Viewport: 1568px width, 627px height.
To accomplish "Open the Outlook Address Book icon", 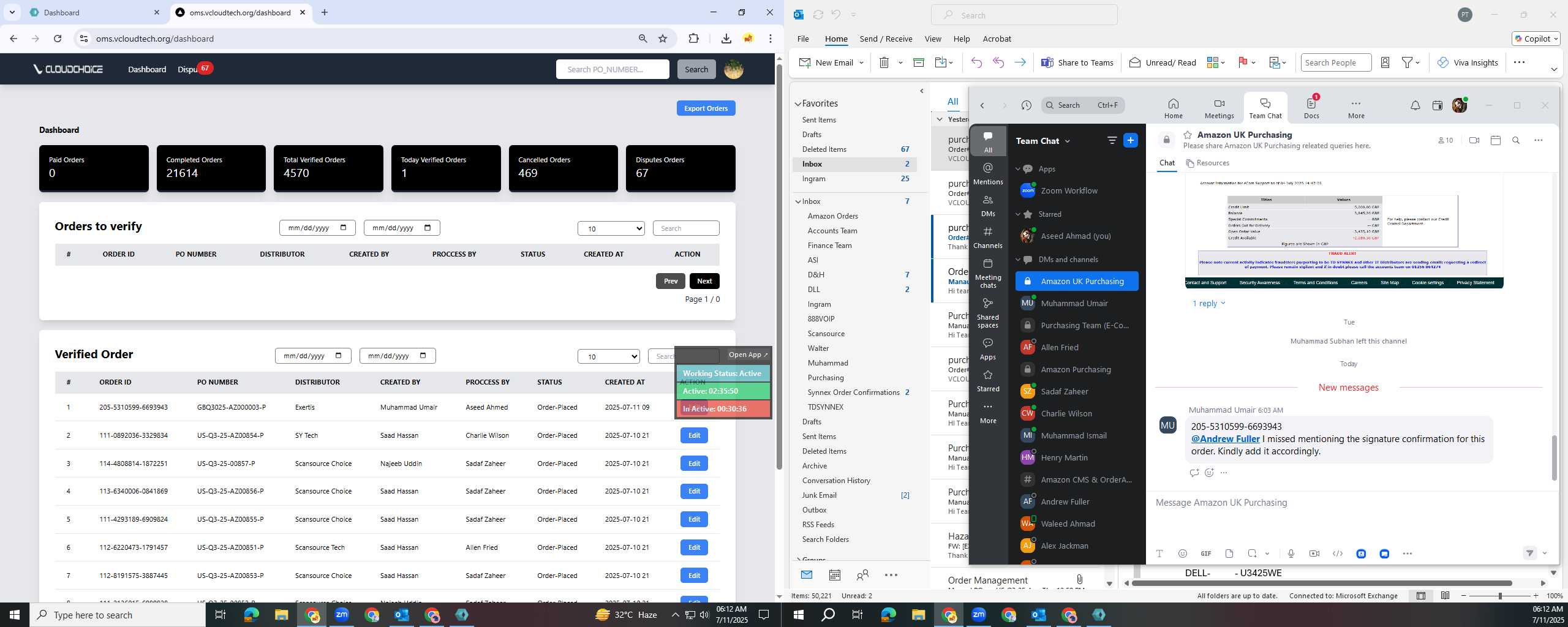I will click(1385, 62).
